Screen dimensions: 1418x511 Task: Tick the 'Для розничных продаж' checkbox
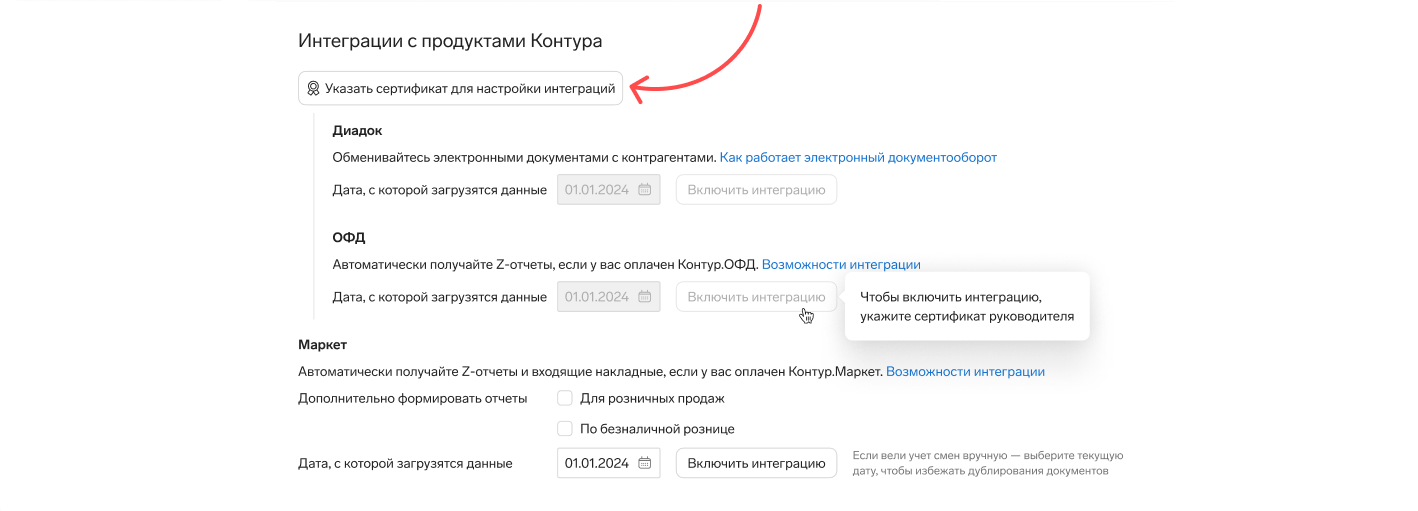tap(565, 398)
